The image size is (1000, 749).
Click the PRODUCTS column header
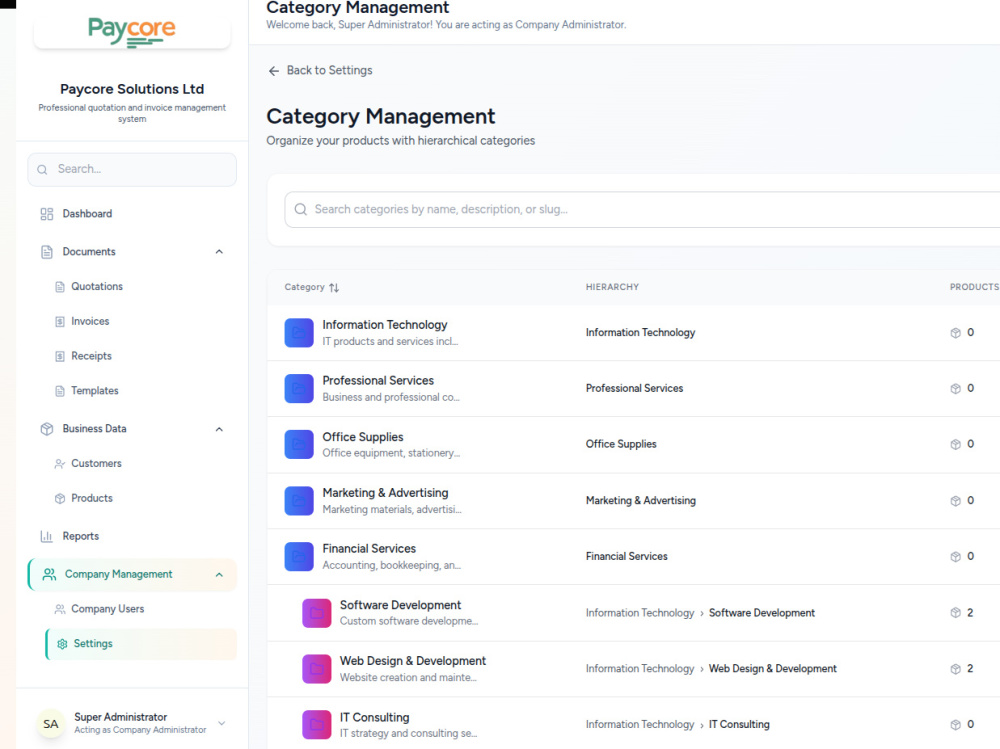[x=974, y=287]
